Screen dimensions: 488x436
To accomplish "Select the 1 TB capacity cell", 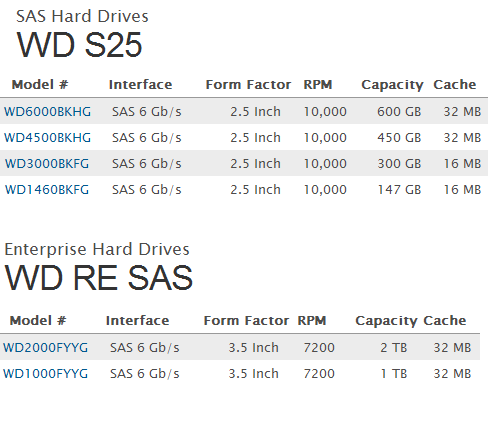I will coord(394,374).
